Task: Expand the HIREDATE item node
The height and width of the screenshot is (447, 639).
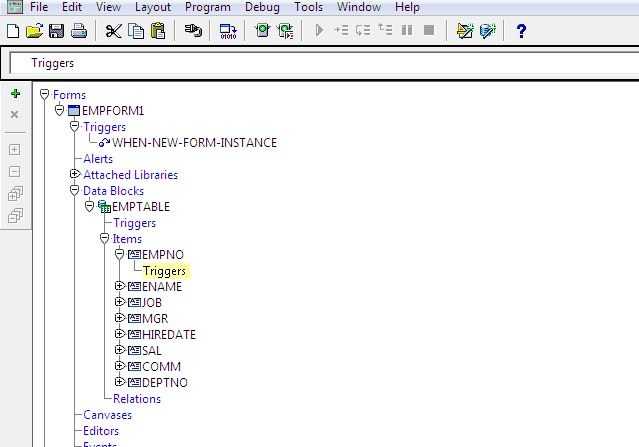Action: click(119, 334)
